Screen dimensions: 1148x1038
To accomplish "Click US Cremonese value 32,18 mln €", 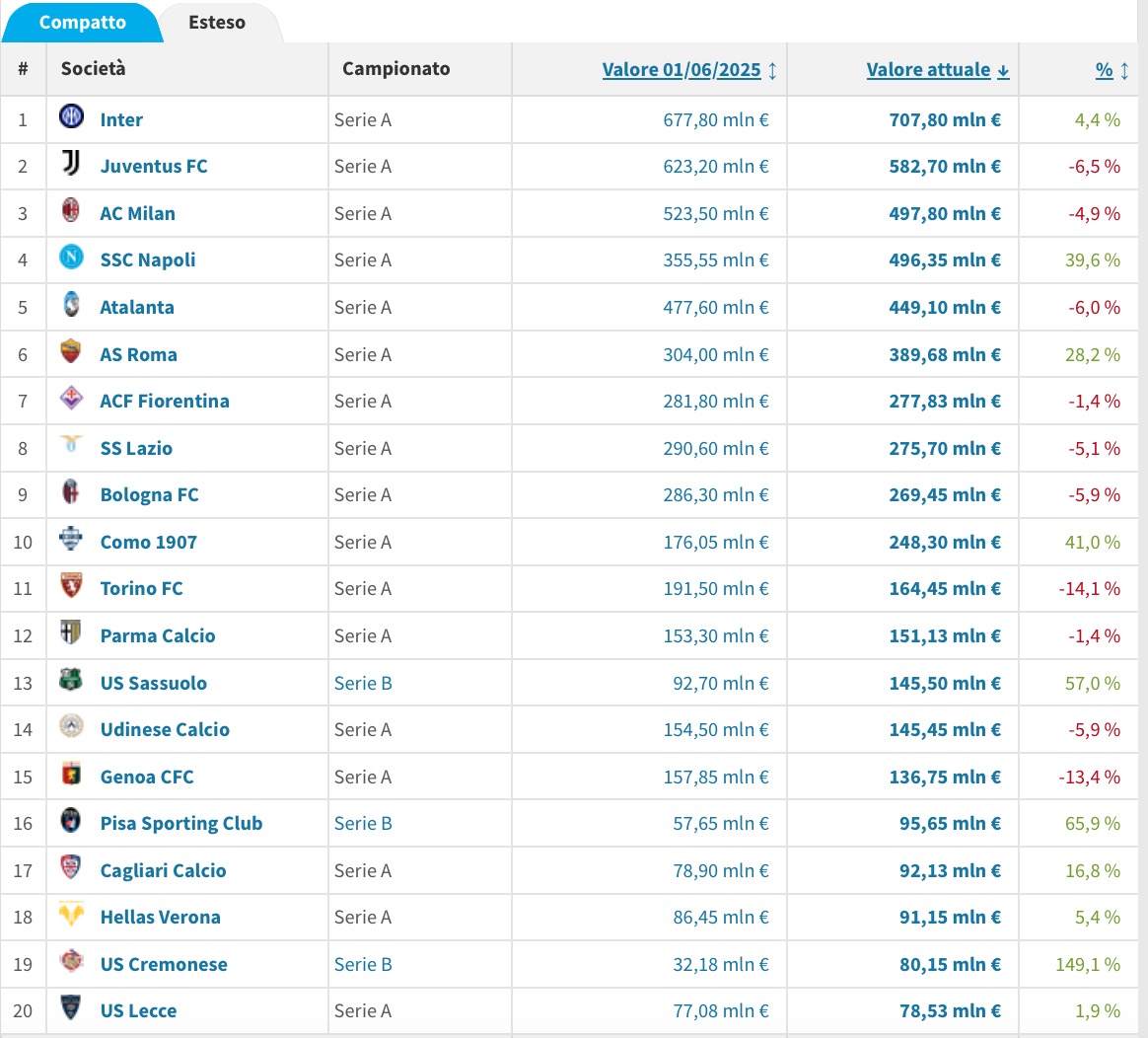I will pyautogui.click(x=720, y=964).
